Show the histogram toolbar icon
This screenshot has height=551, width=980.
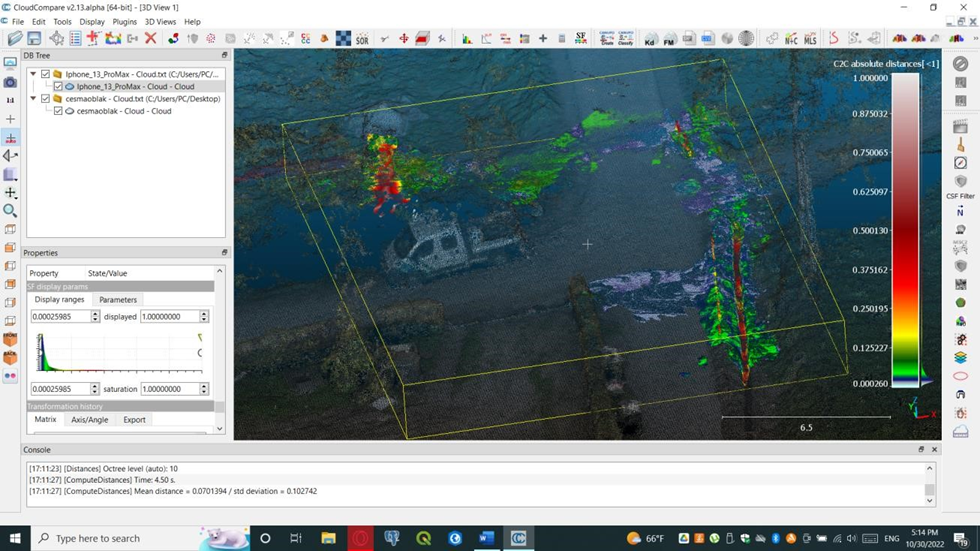[x=467, y=39]
